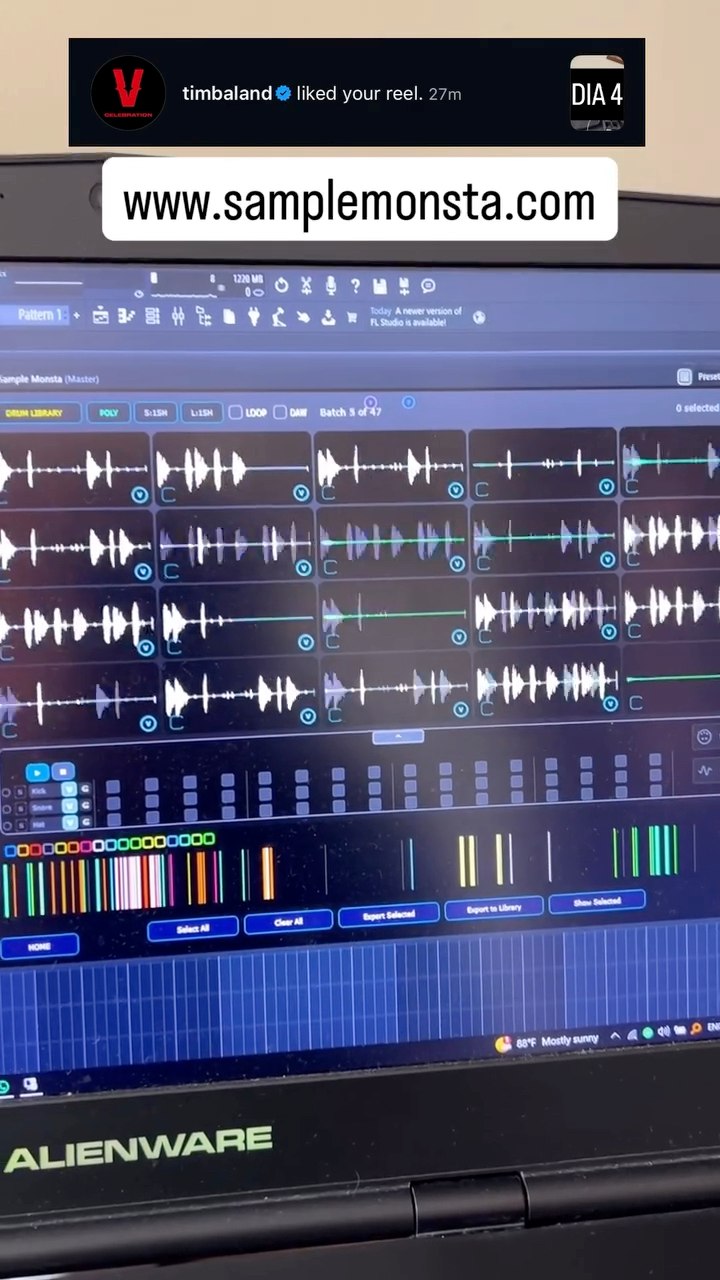Image resolution: width=720 pixels, height=1280 pixels.
Task: Pick the last green color swatch in row
Action: point(209,838)
